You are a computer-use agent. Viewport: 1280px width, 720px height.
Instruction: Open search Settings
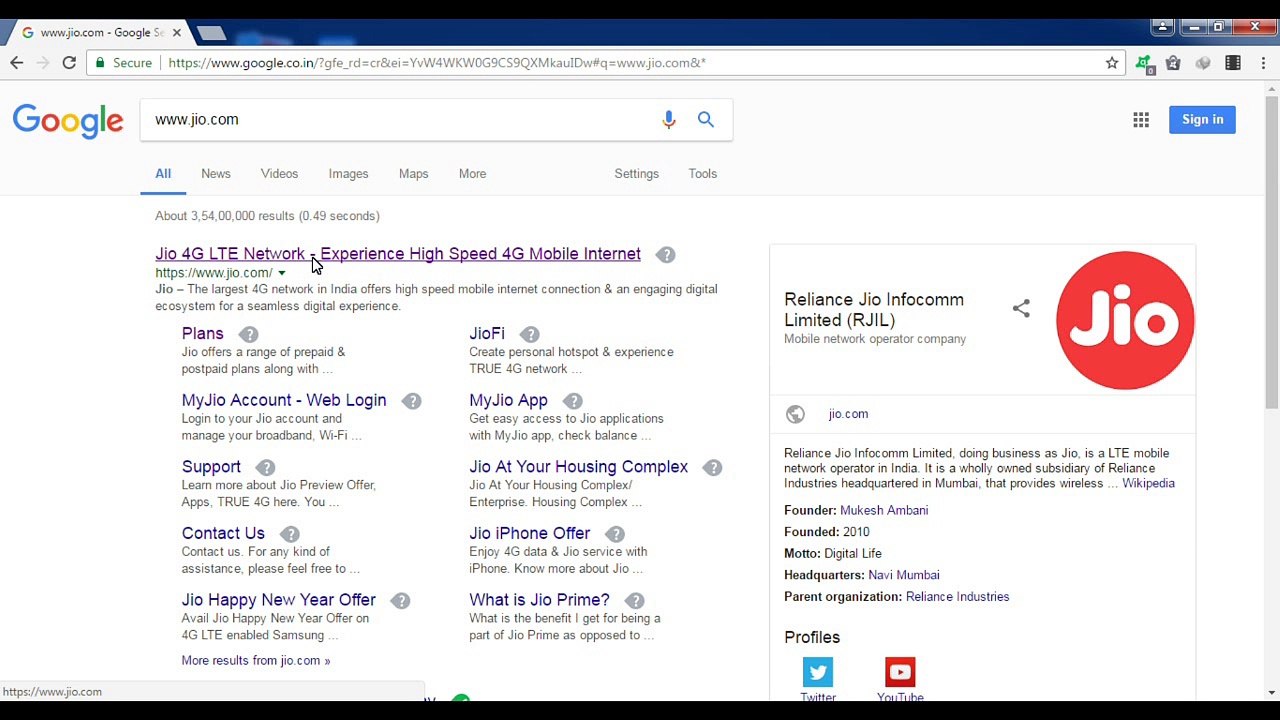(x=636, y=173)
